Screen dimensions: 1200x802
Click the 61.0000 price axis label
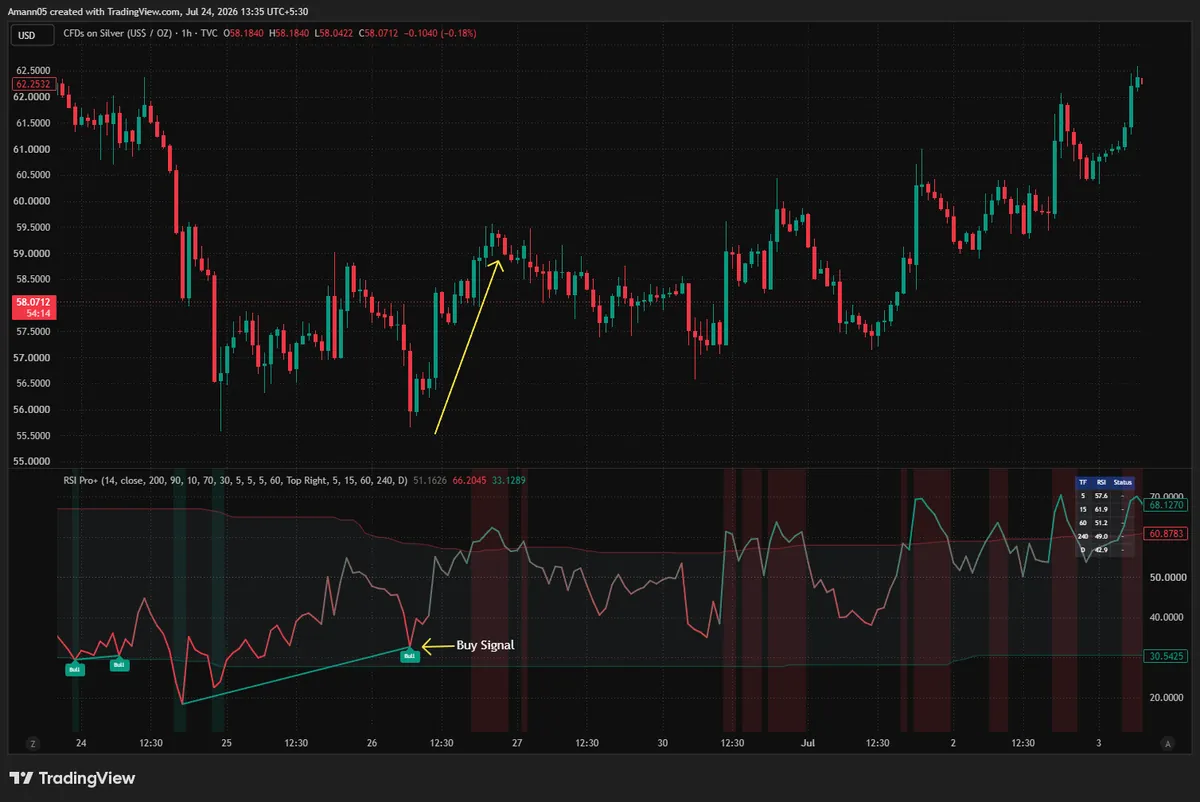coord(34,149)
